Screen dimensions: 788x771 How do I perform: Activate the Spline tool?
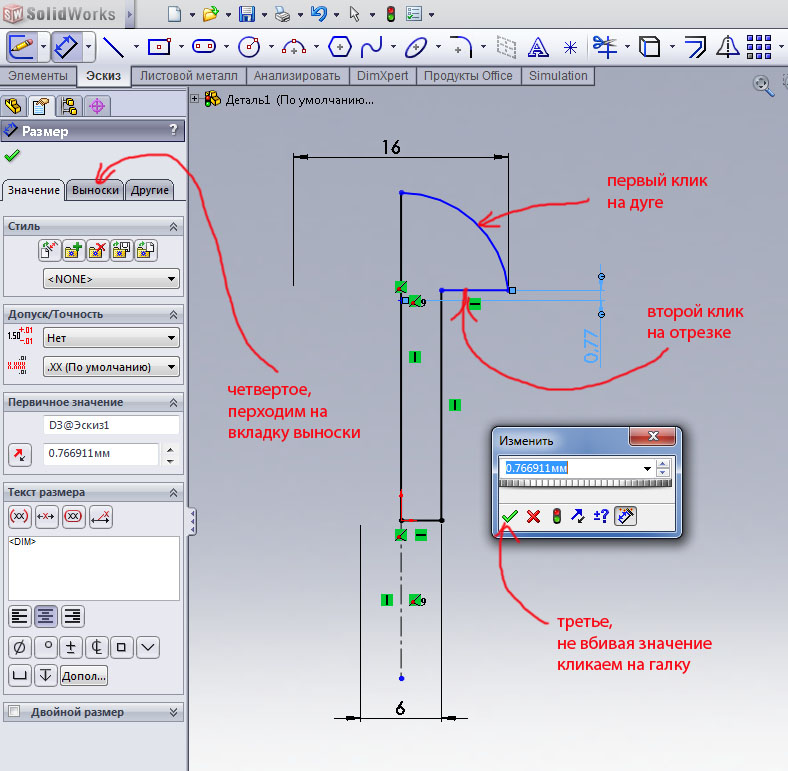pos(372,46)
